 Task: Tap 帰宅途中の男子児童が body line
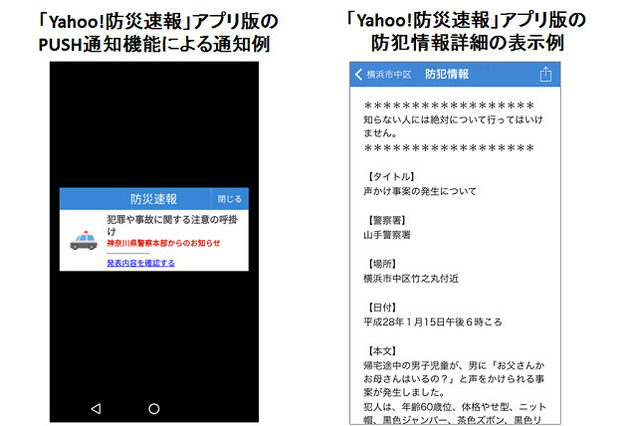point(454,365)
